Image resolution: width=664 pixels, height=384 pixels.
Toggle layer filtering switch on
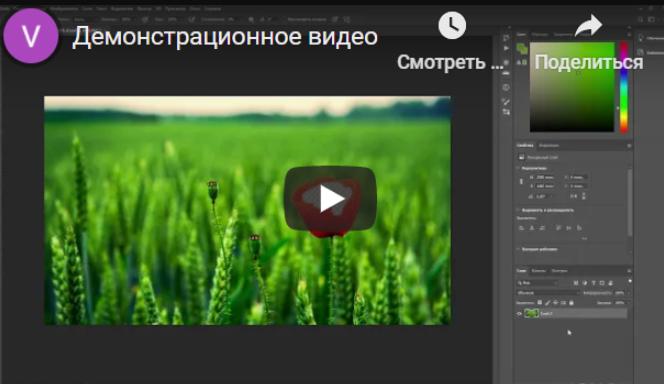click(630, 281)
